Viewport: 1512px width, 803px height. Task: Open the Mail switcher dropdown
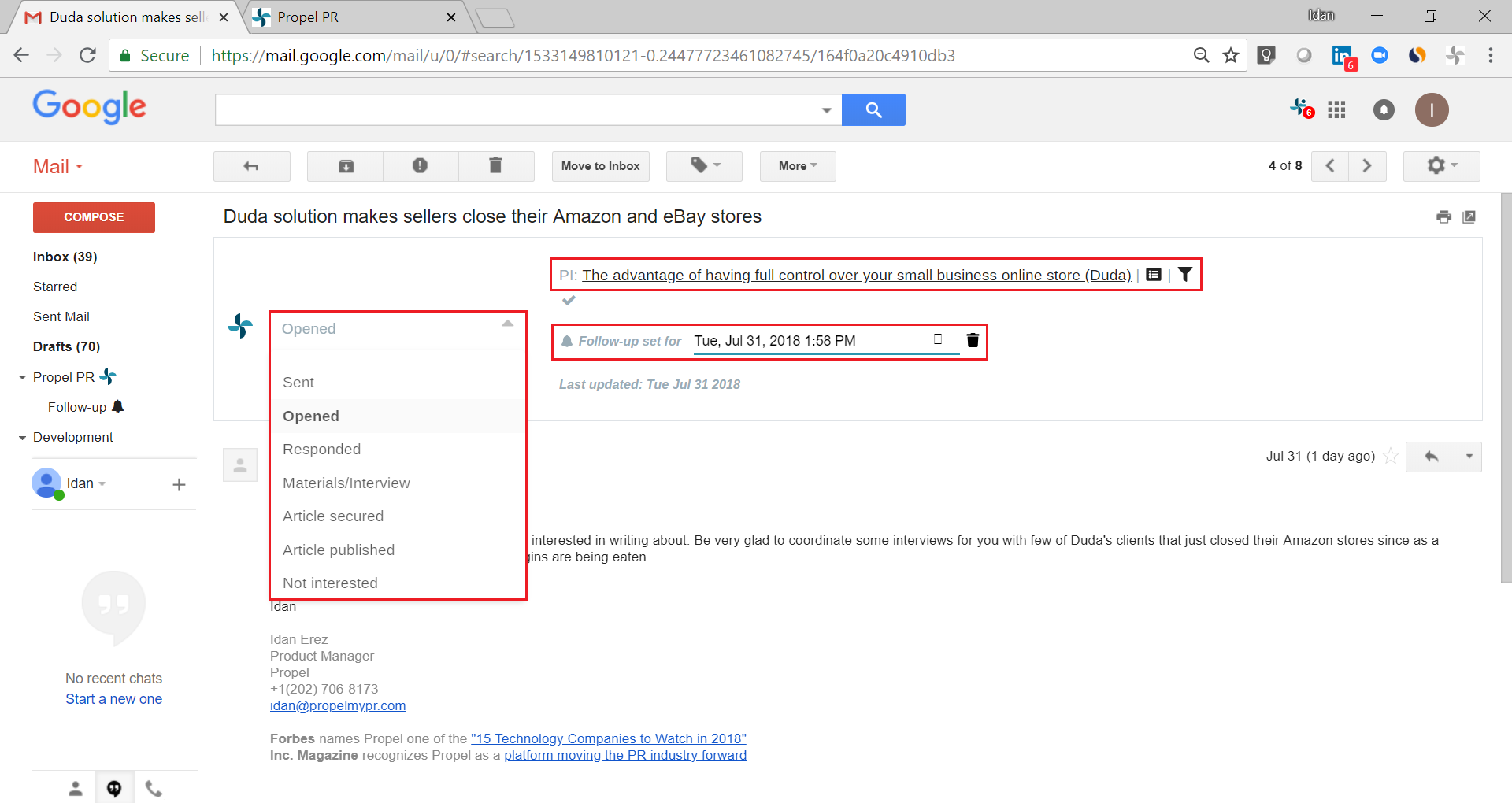tap(57, 167)
